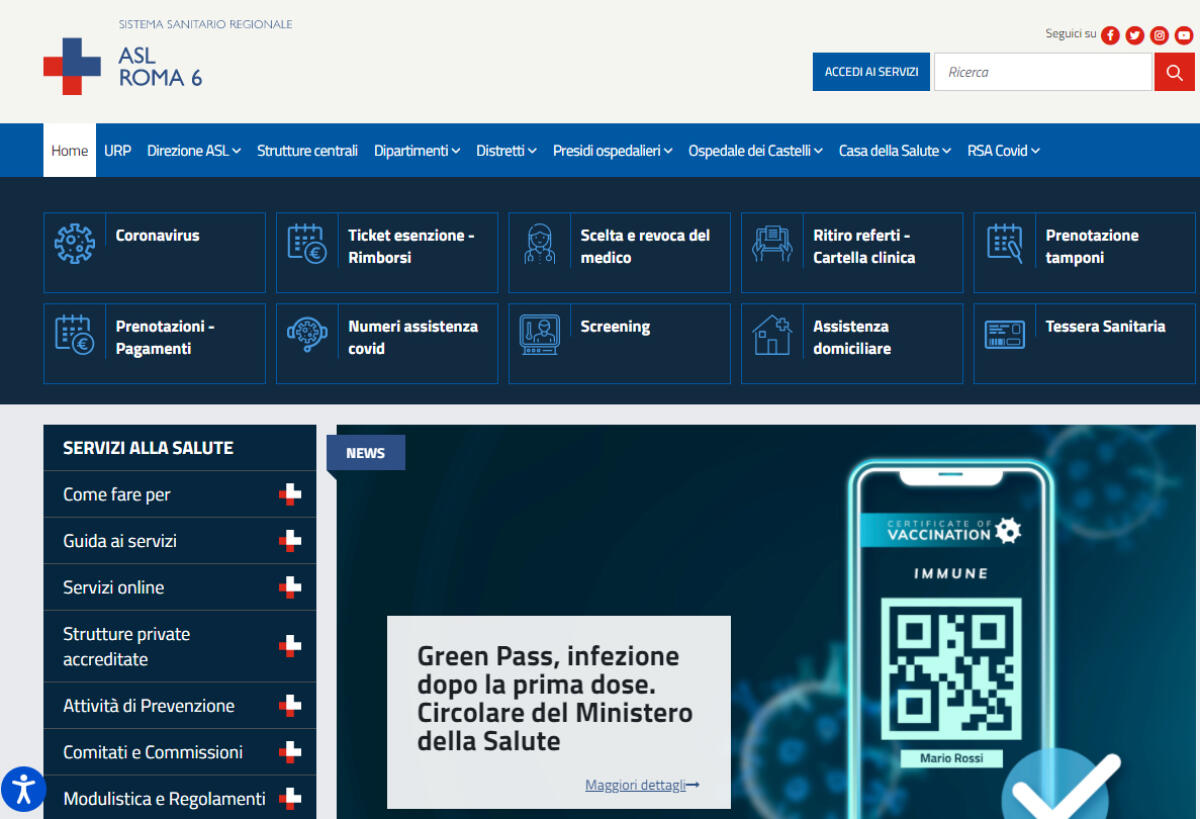Click the ACCEDI AI SERVIZI button
The image size is (1200, 819).
click(871, 72)
